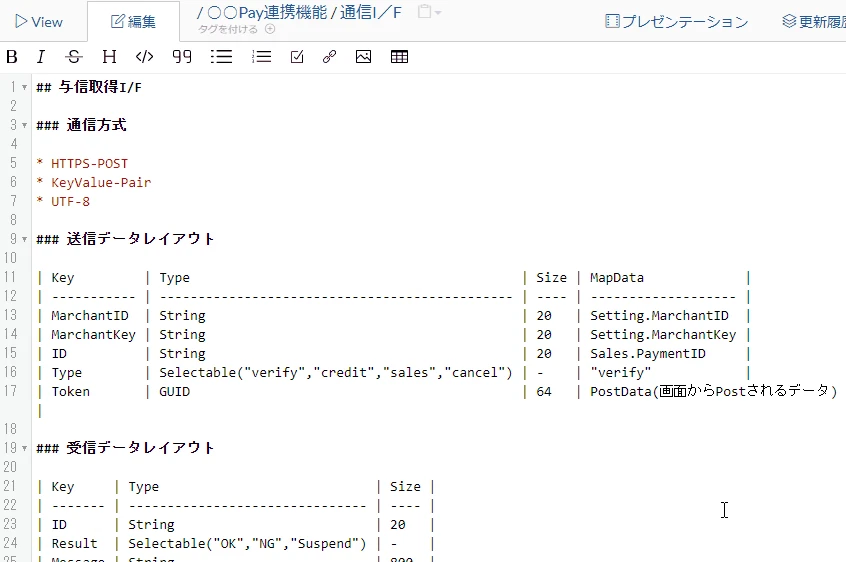Insert a task checkbox item
846x562 pixels.
point(297,57)
